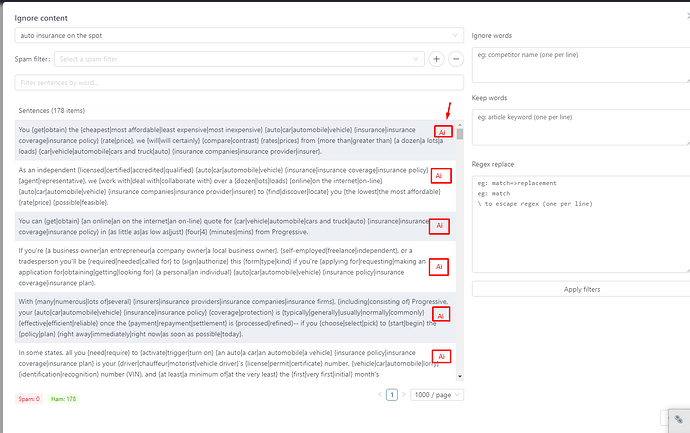690x433 pixels.
Task: Click the 'Spam: 0' tag
Action: pos(29,399)
